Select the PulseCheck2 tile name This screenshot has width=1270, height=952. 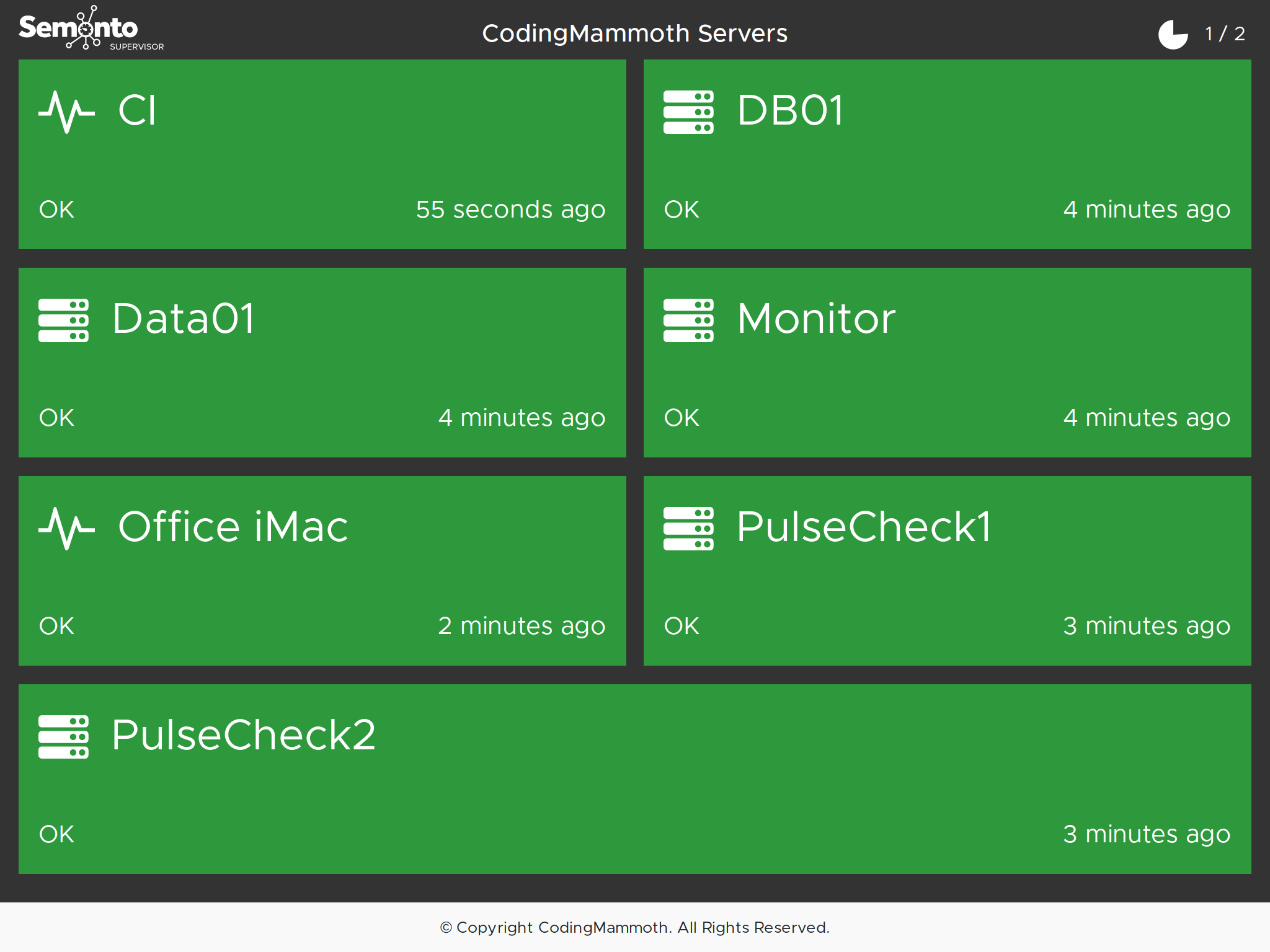tap(244, 736)
